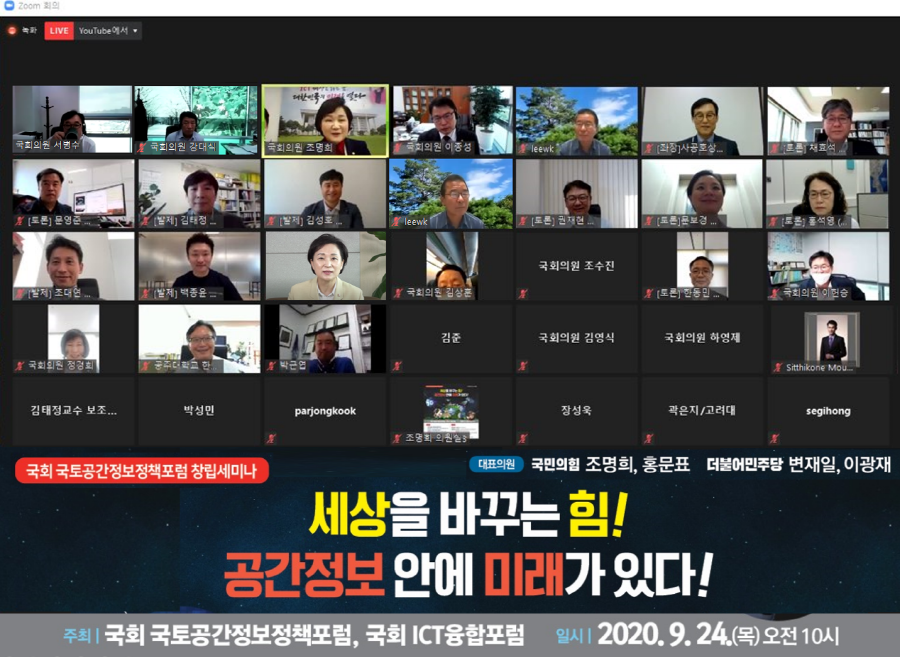Viewport: 900px width, 657px height.
Task: Click the red recording indicator icon
Action: (12, 31)
